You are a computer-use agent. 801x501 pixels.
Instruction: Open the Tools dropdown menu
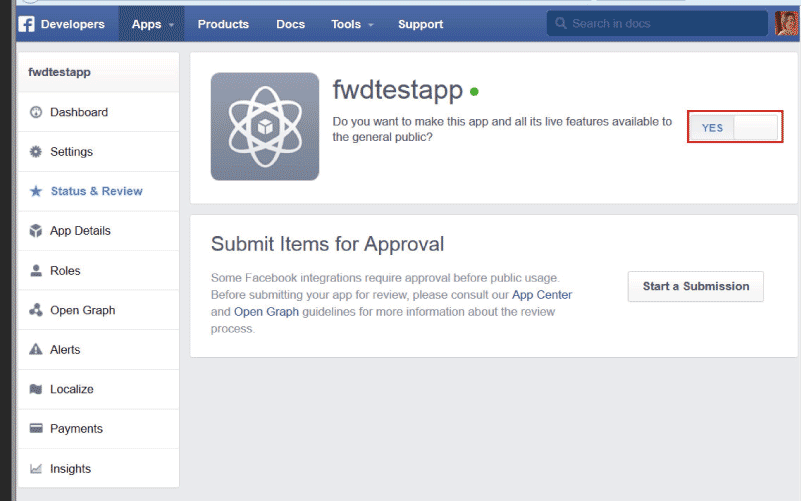pyautogui.click(x=352, y=24)
